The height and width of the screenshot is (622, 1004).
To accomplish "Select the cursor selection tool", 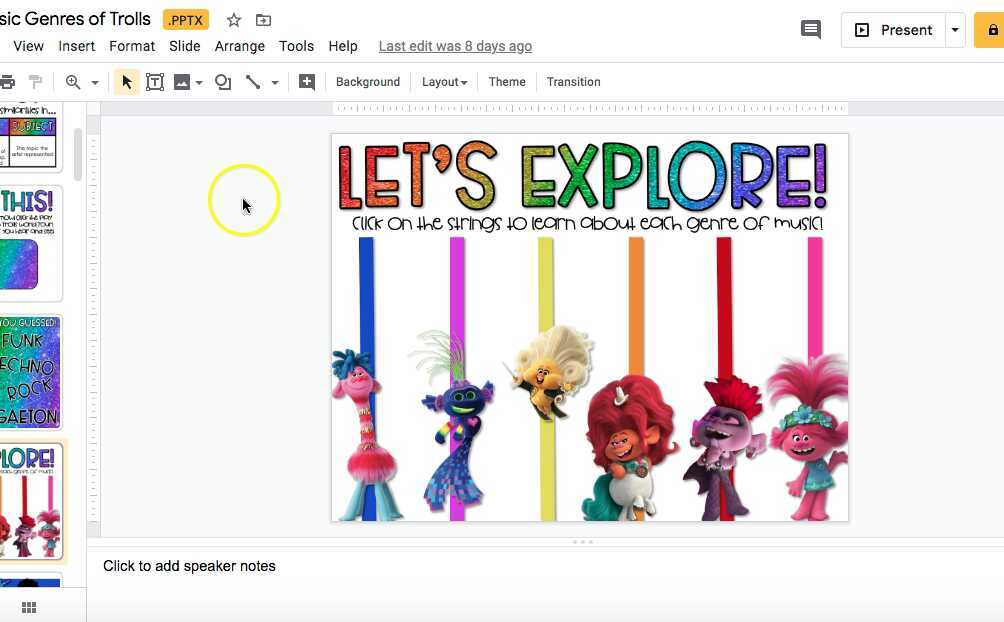I will [125, 82].
